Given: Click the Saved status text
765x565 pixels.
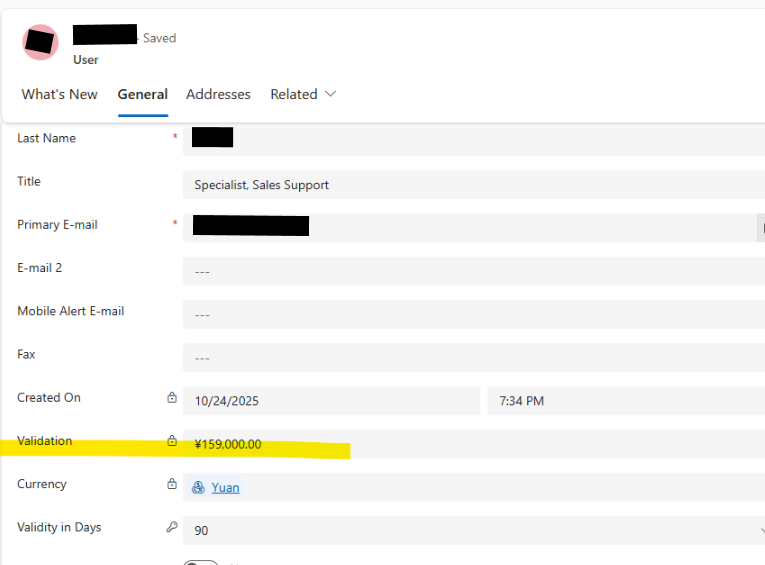Looking at the screenshot, I should [159, 38].
